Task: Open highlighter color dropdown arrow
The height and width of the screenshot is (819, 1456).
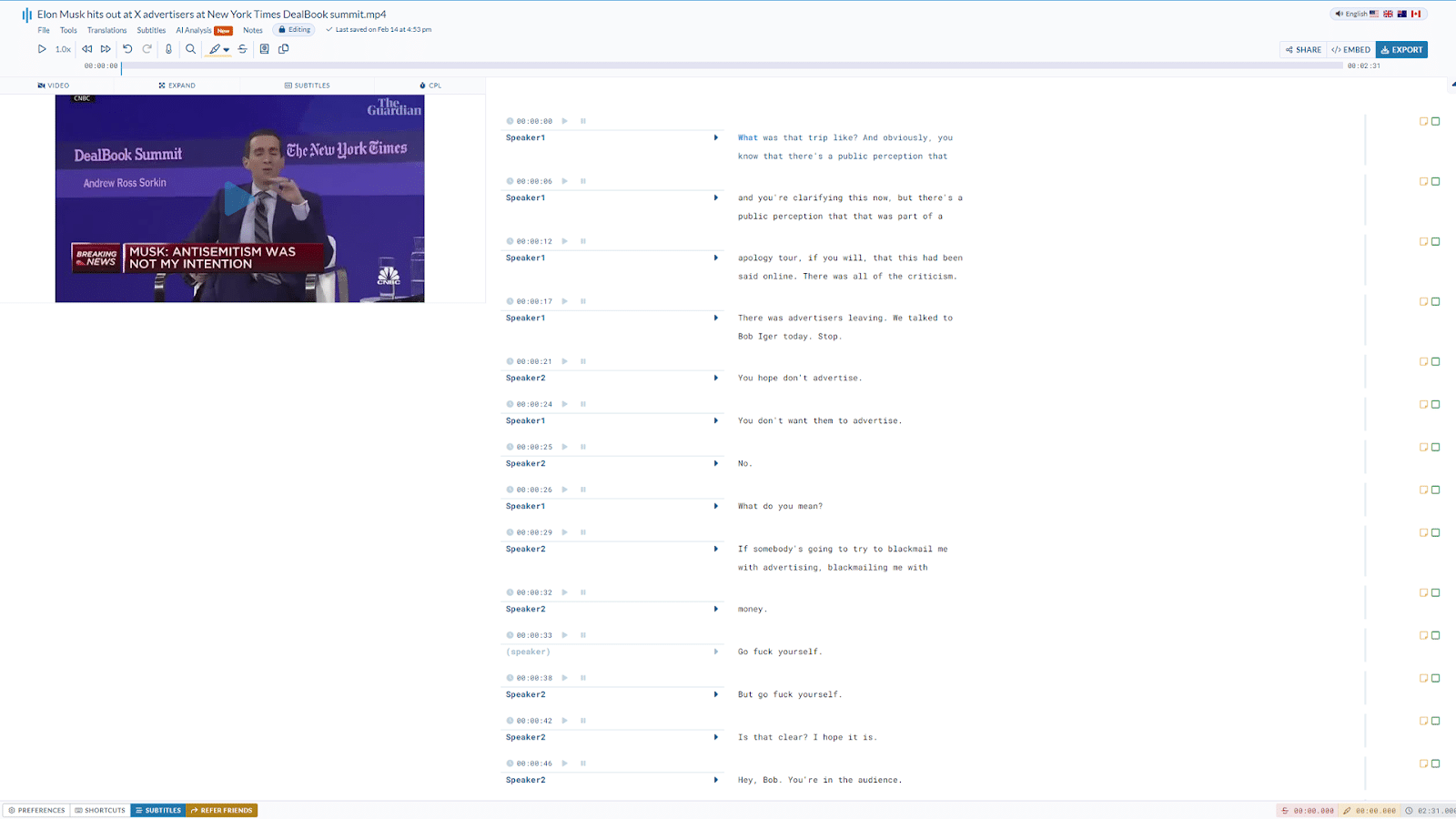Action: tap(227, 50)
